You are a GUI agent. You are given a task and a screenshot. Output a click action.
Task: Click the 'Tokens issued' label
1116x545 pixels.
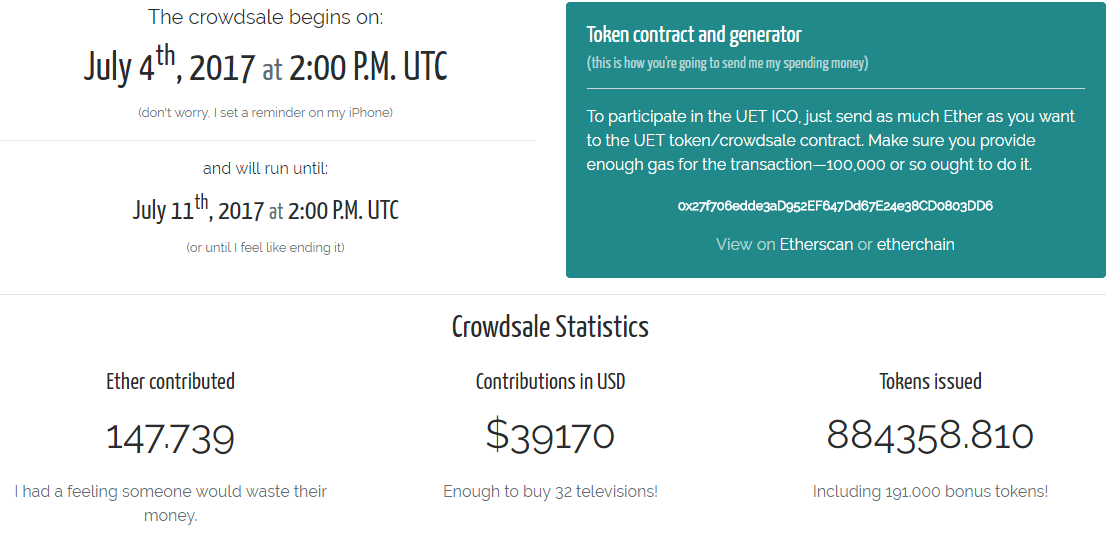click(x=930, y=381)
